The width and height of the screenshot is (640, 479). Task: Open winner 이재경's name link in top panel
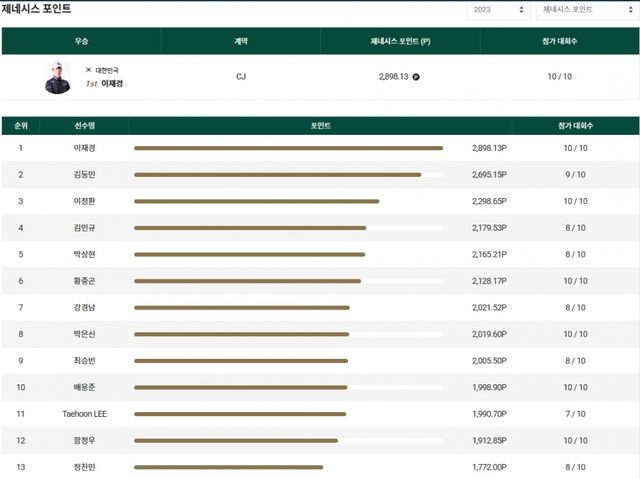point(111,84)
